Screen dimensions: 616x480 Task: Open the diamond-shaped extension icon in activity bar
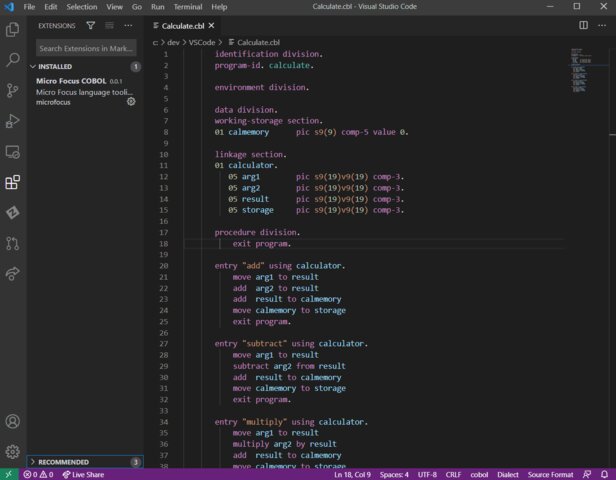(13, 213)
